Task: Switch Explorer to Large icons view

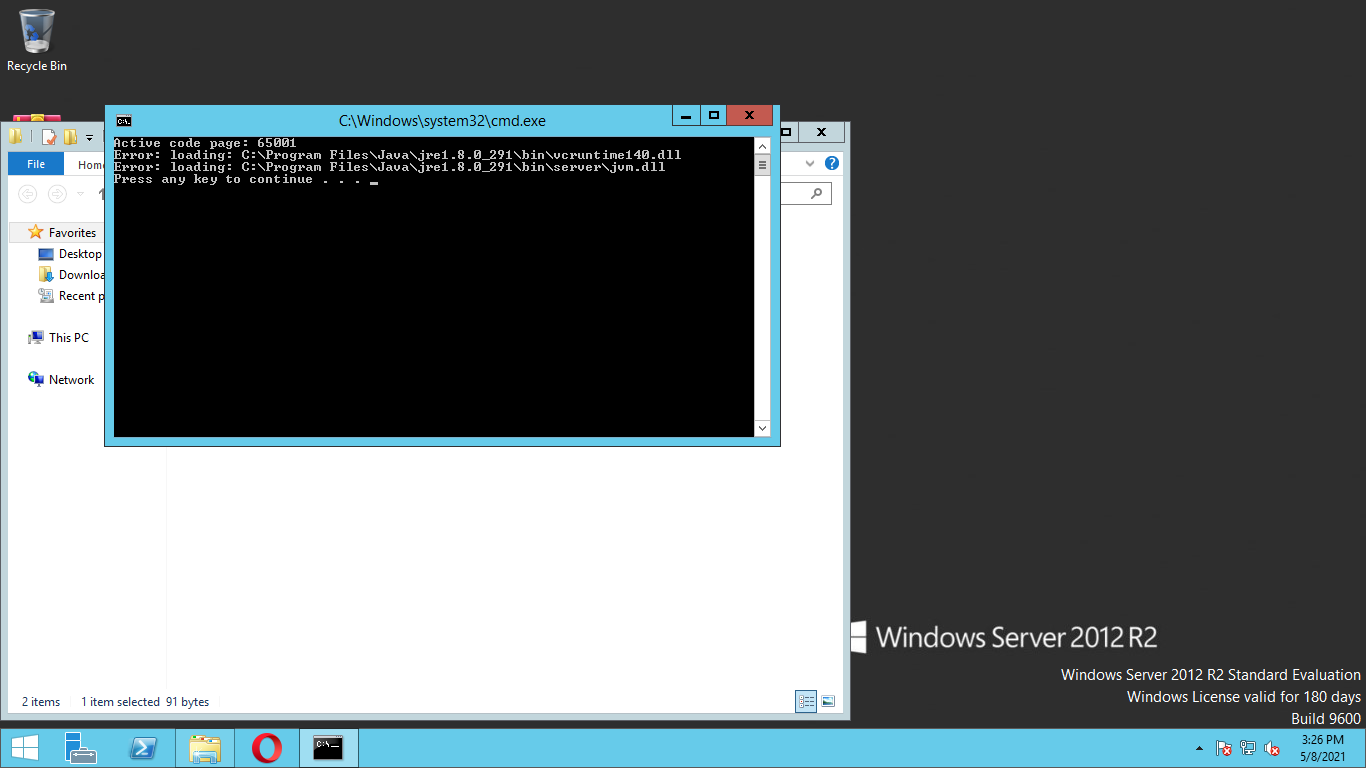Action: 828,702
